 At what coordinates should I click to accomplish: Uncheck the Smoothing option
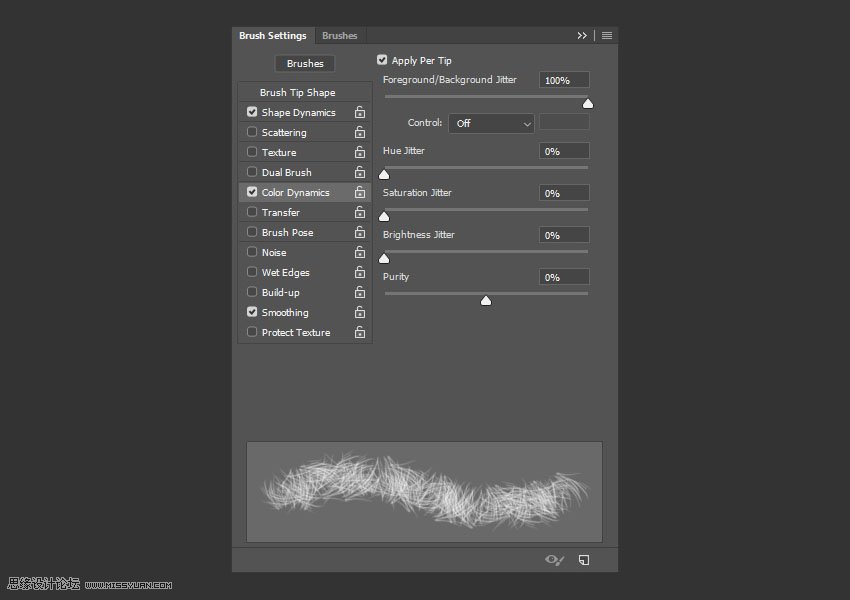click(x=252, y=312)
